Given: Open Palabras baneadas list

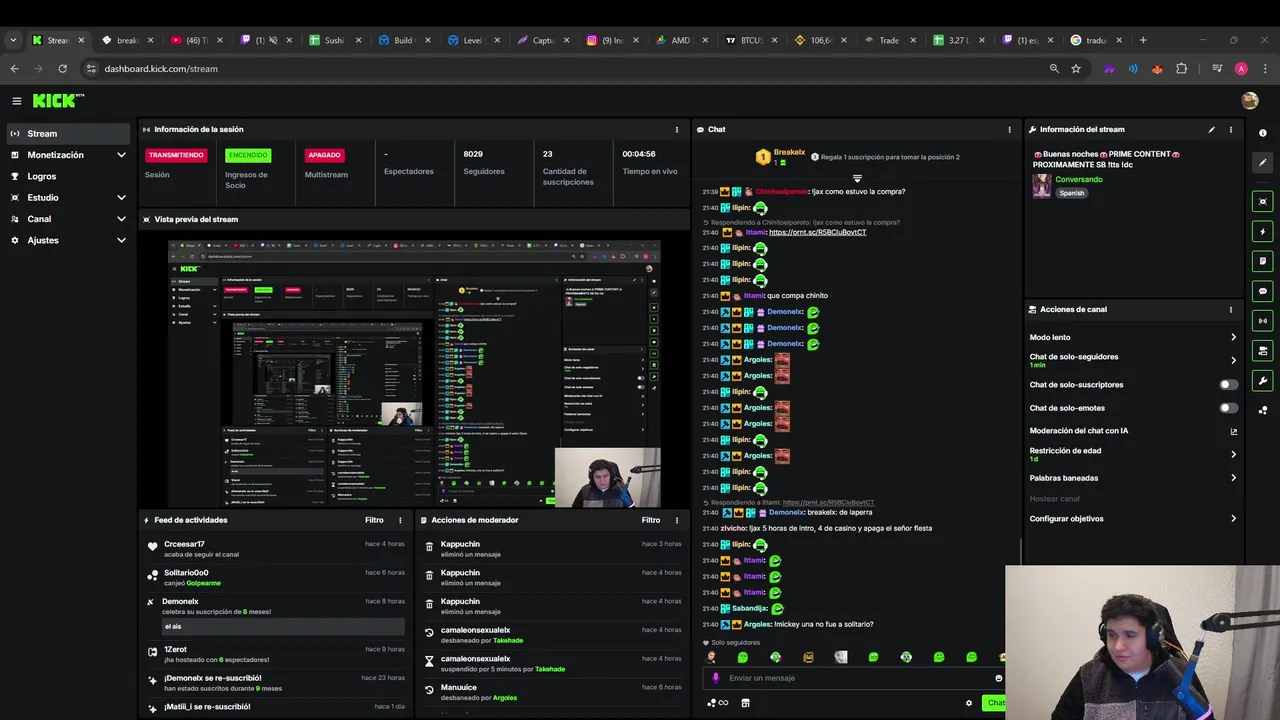Looking at the screenshot, I should pyautogui.click(x=1134, y=478).
